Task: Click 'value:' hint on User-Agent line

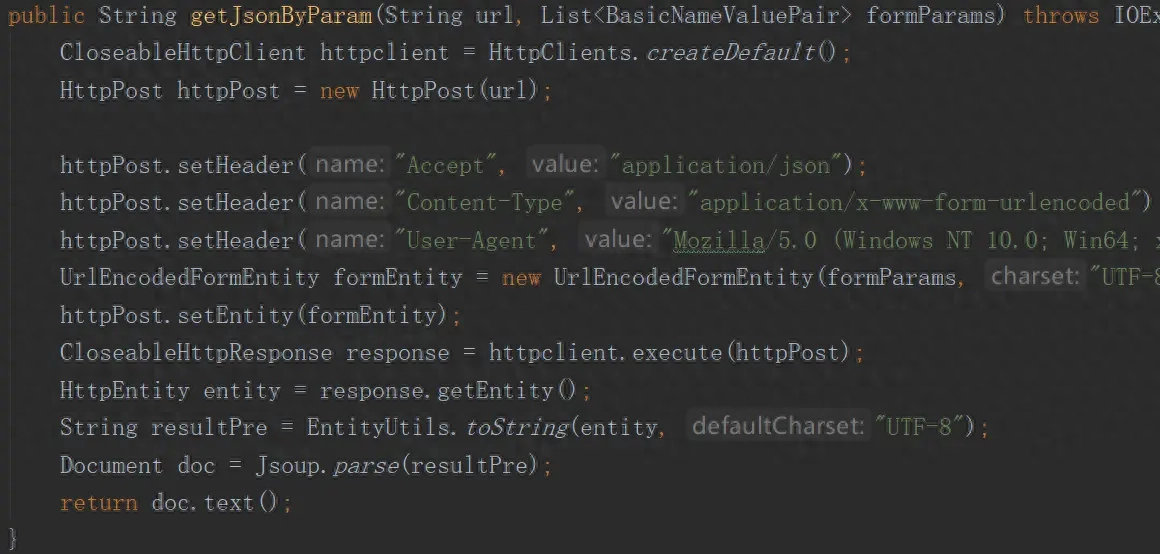Action: (x=617, y=239)
